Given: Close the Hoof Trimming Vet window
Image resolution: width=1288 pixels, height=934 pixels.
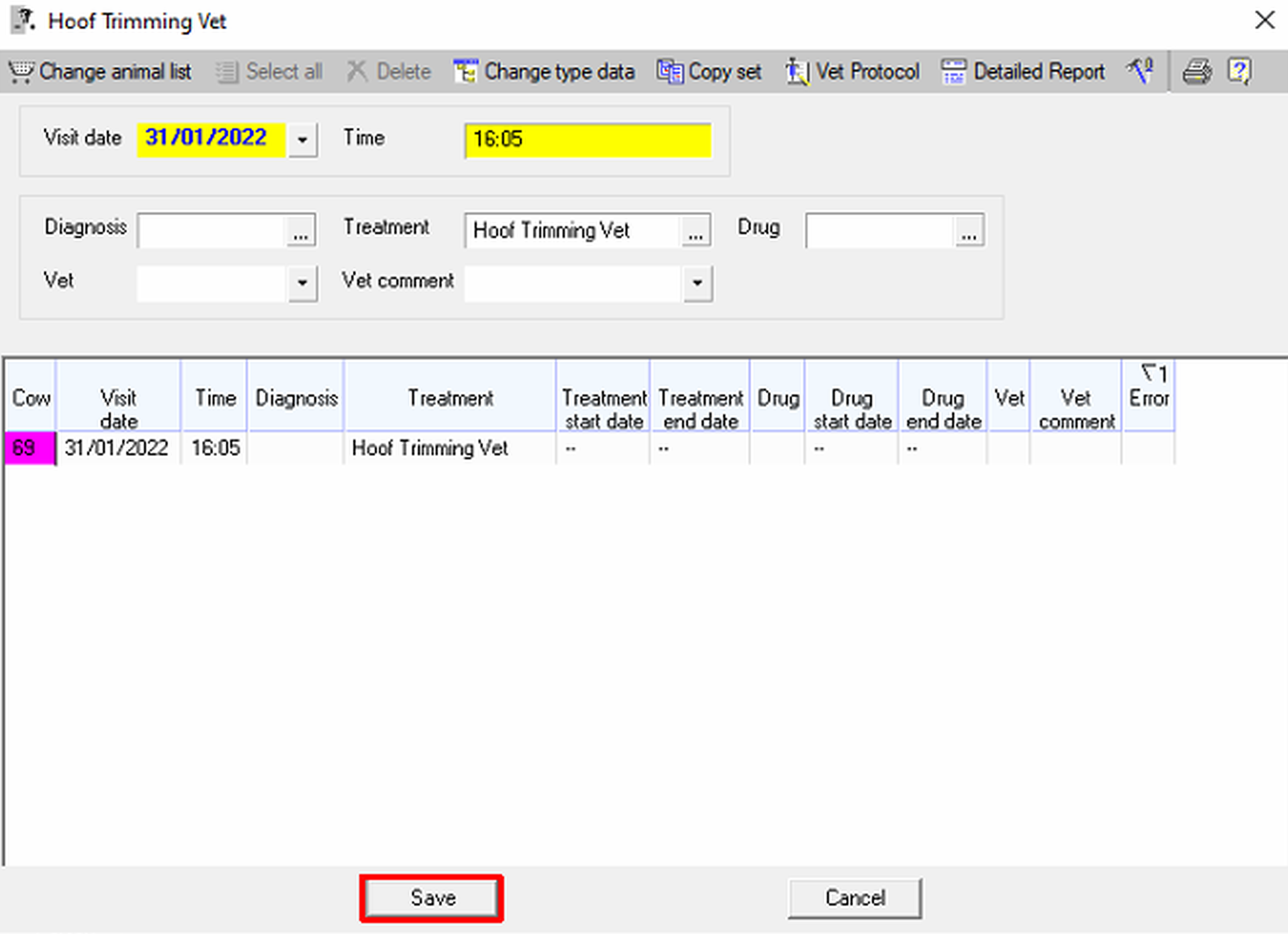Looking at the screenshot, I should [x=1265, y=20].
